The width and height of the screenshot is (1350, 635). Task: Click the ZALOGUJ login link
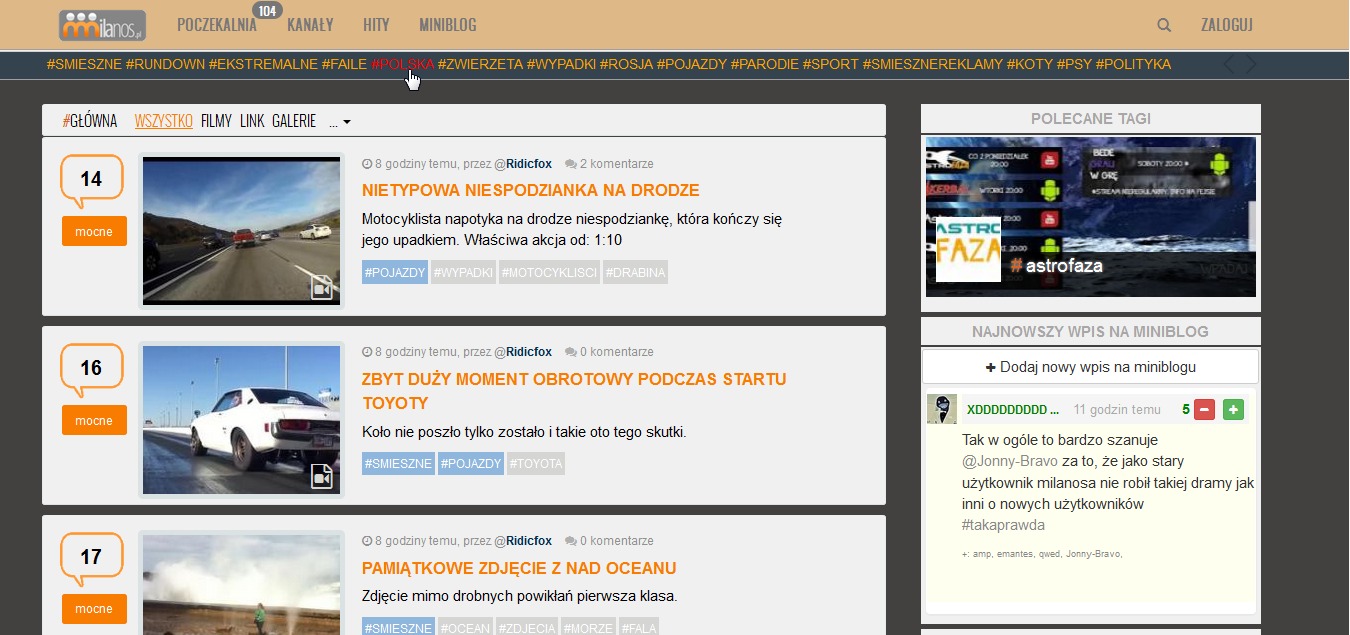tap(1227, 25)
